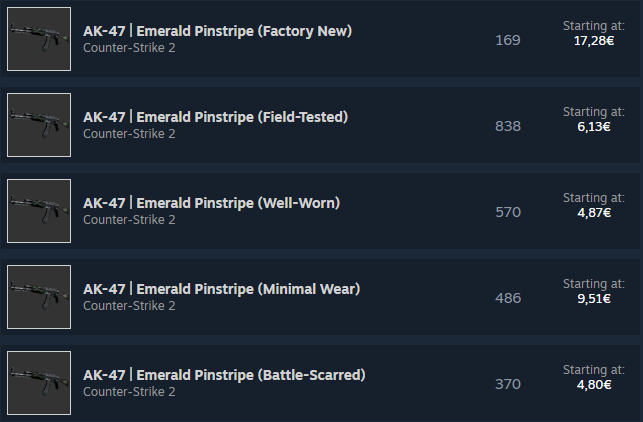
Task: Click Counter-Strike 2 under the Battle-Scarred item
Action: [x=129, y=392]
